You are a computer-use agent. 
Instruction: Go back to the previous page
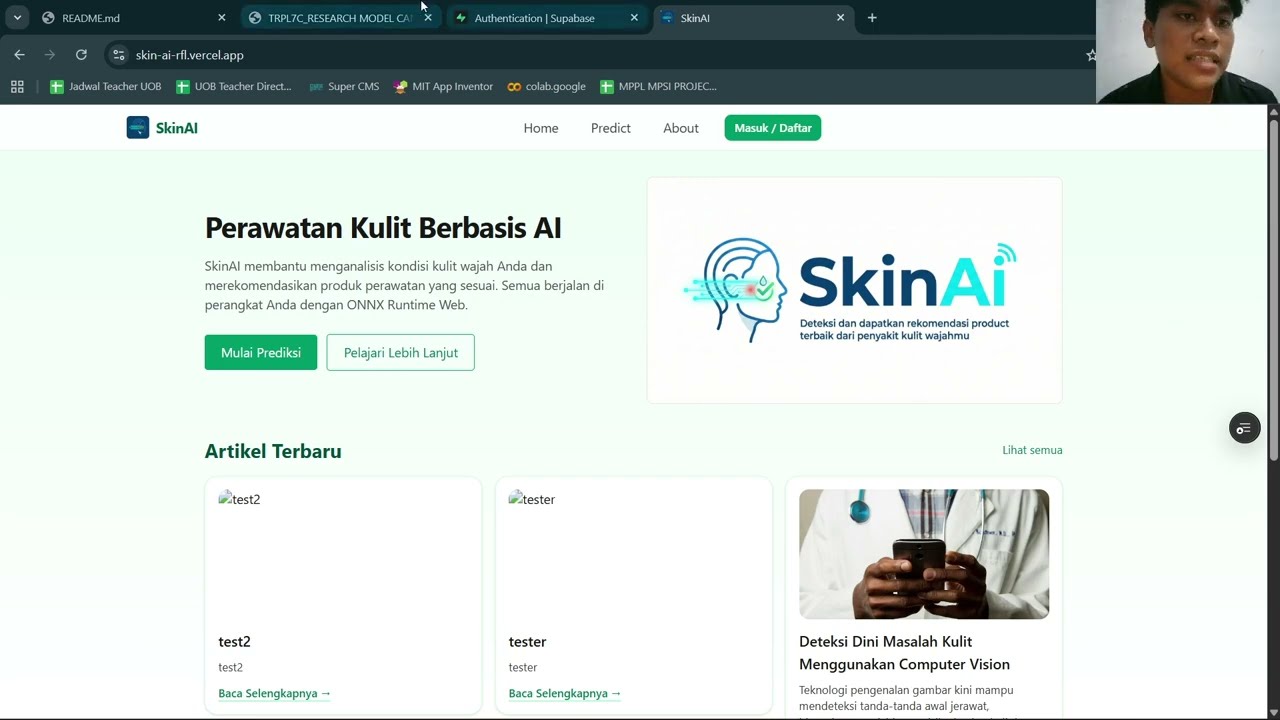point(19,55)
